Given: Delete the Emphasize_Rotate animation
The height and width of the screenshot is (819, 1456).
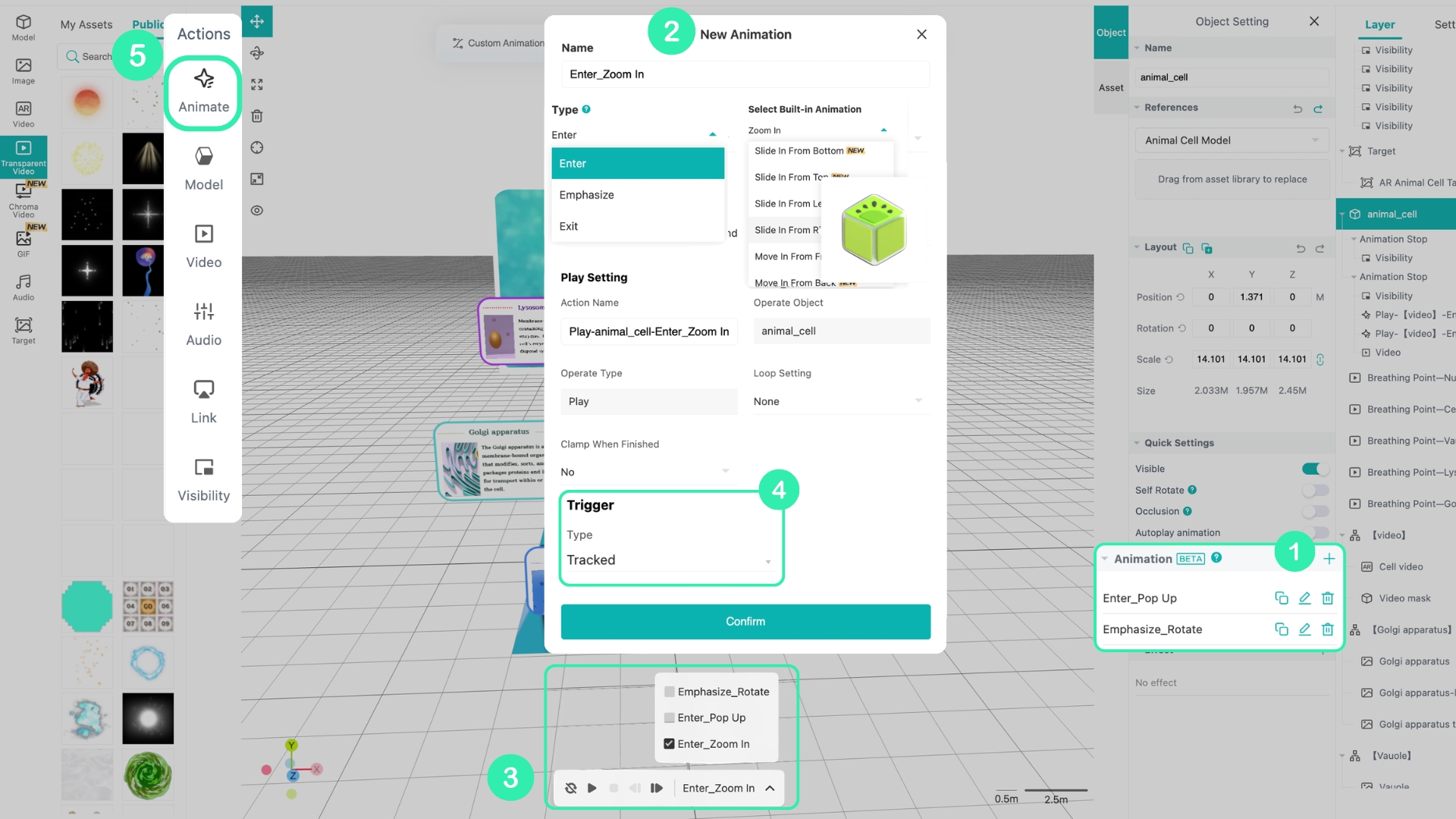Looking at the screenshot, I should pyautogui.click(x=1327, y=629).
